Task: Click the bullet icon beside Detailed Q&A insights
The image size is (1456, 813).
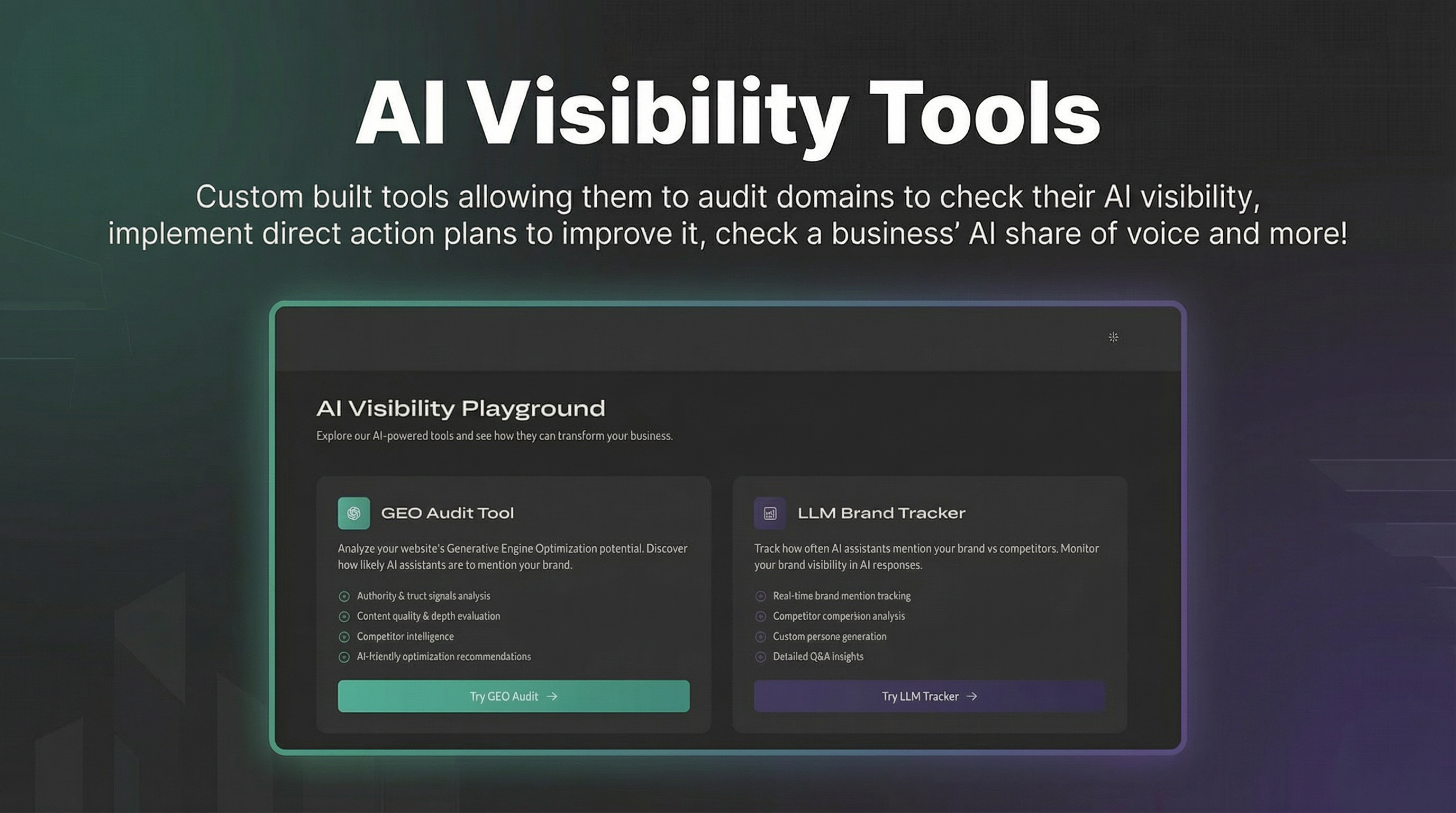Action: [x=760, y=657]
